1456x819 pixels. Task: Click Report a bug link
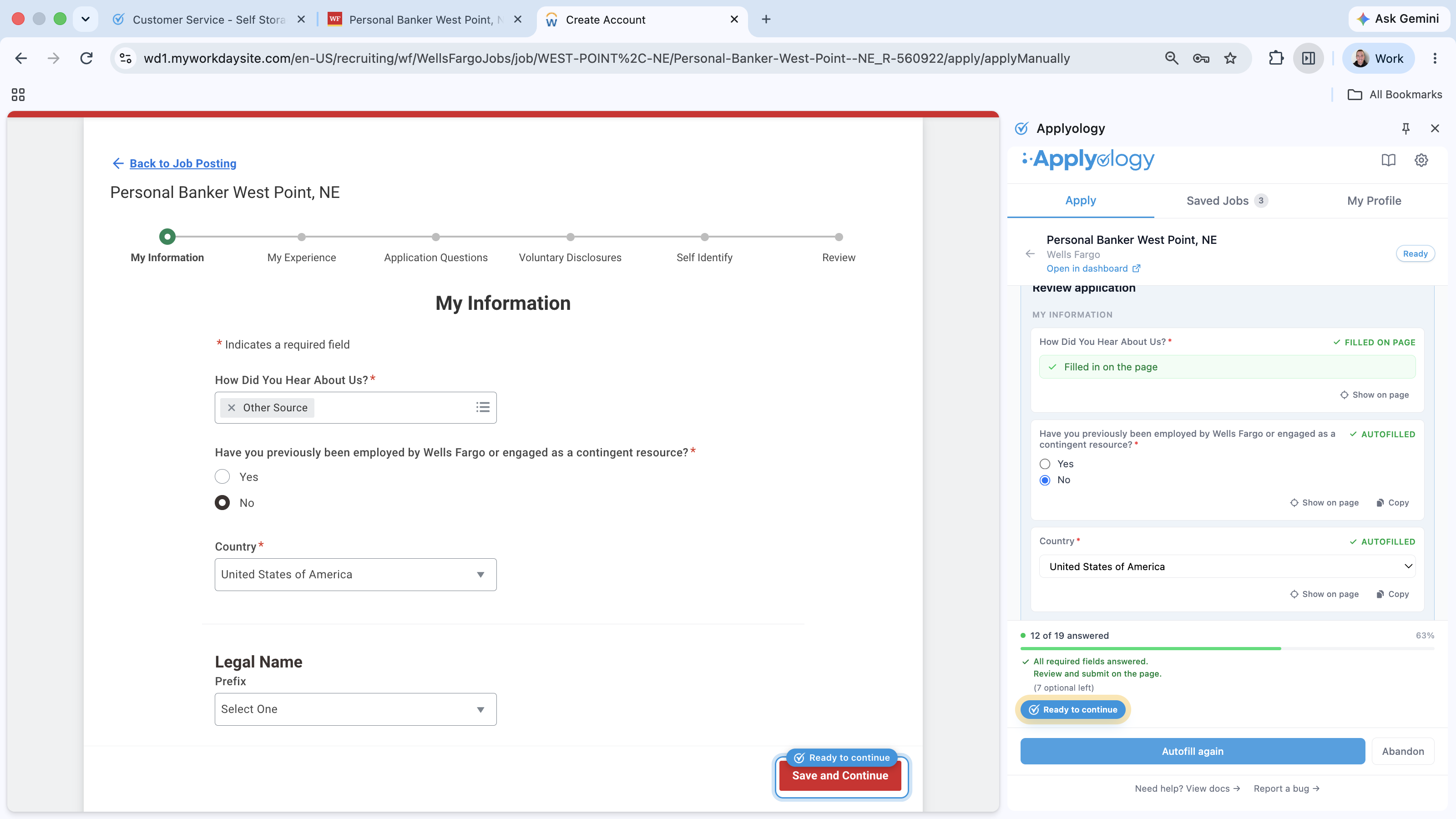1286,789
